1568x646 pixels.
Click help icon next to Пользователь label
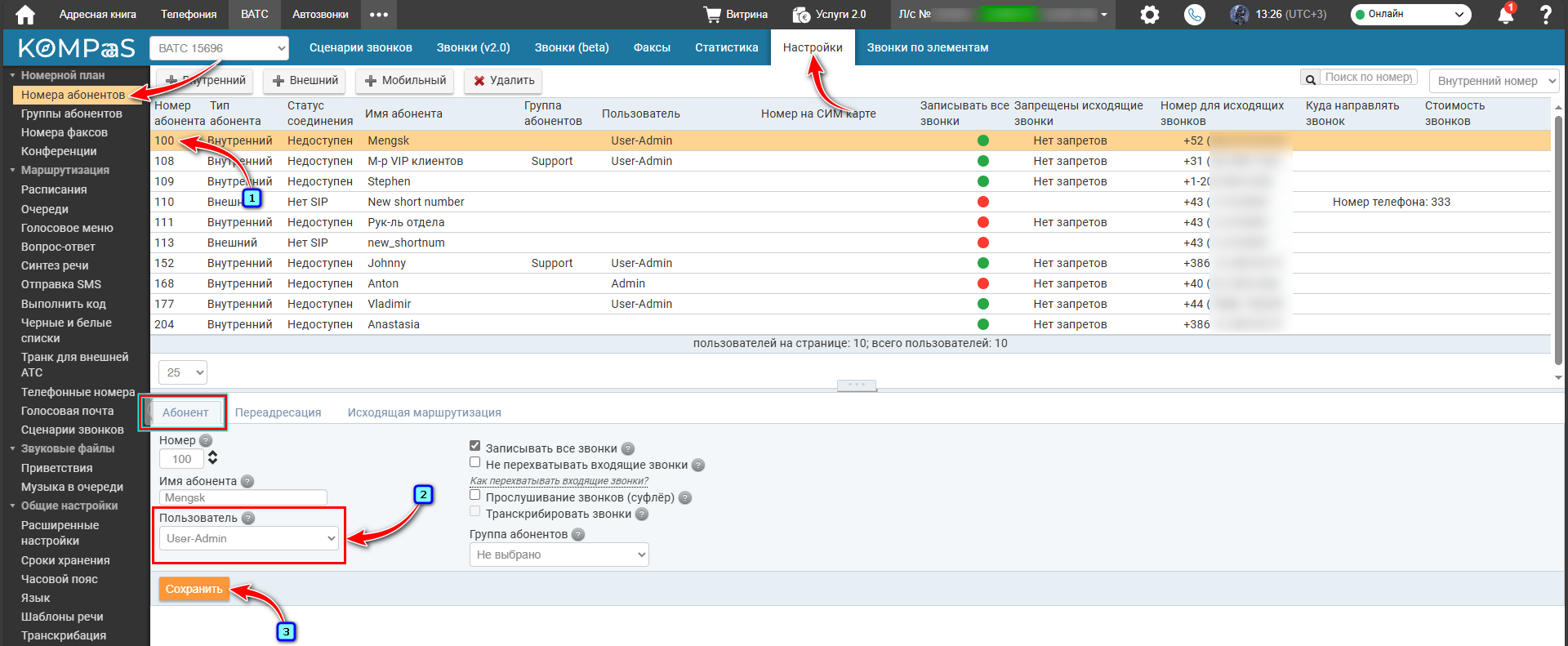[248, 518]
